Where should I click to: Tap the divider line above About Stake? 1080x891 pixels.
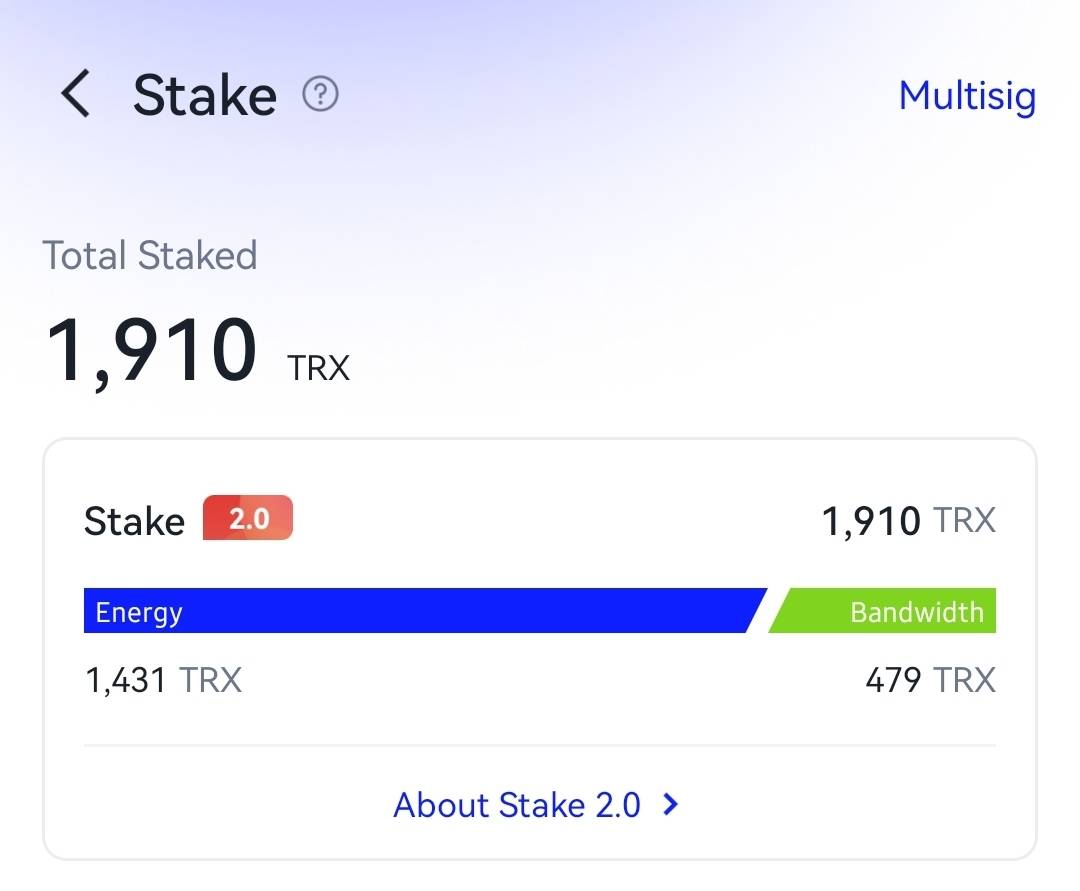click(x=540, y=745)
